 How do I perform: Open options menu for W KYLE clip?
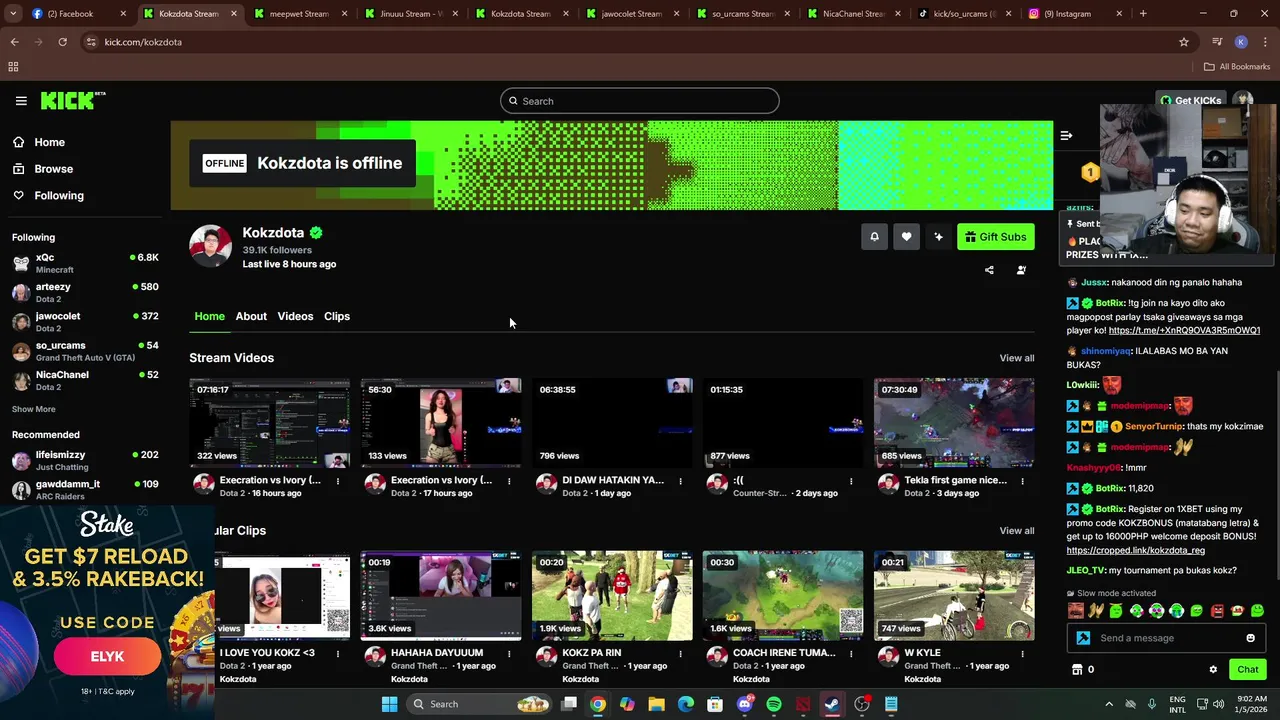[1022, 654]
